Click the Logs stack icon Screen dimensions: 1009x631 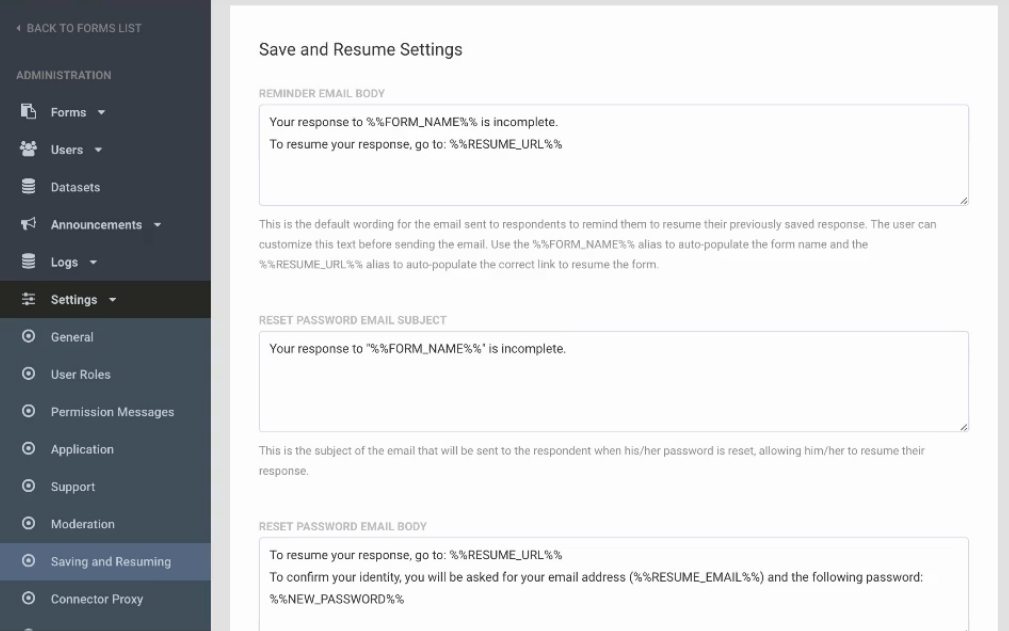coord(28,261)
